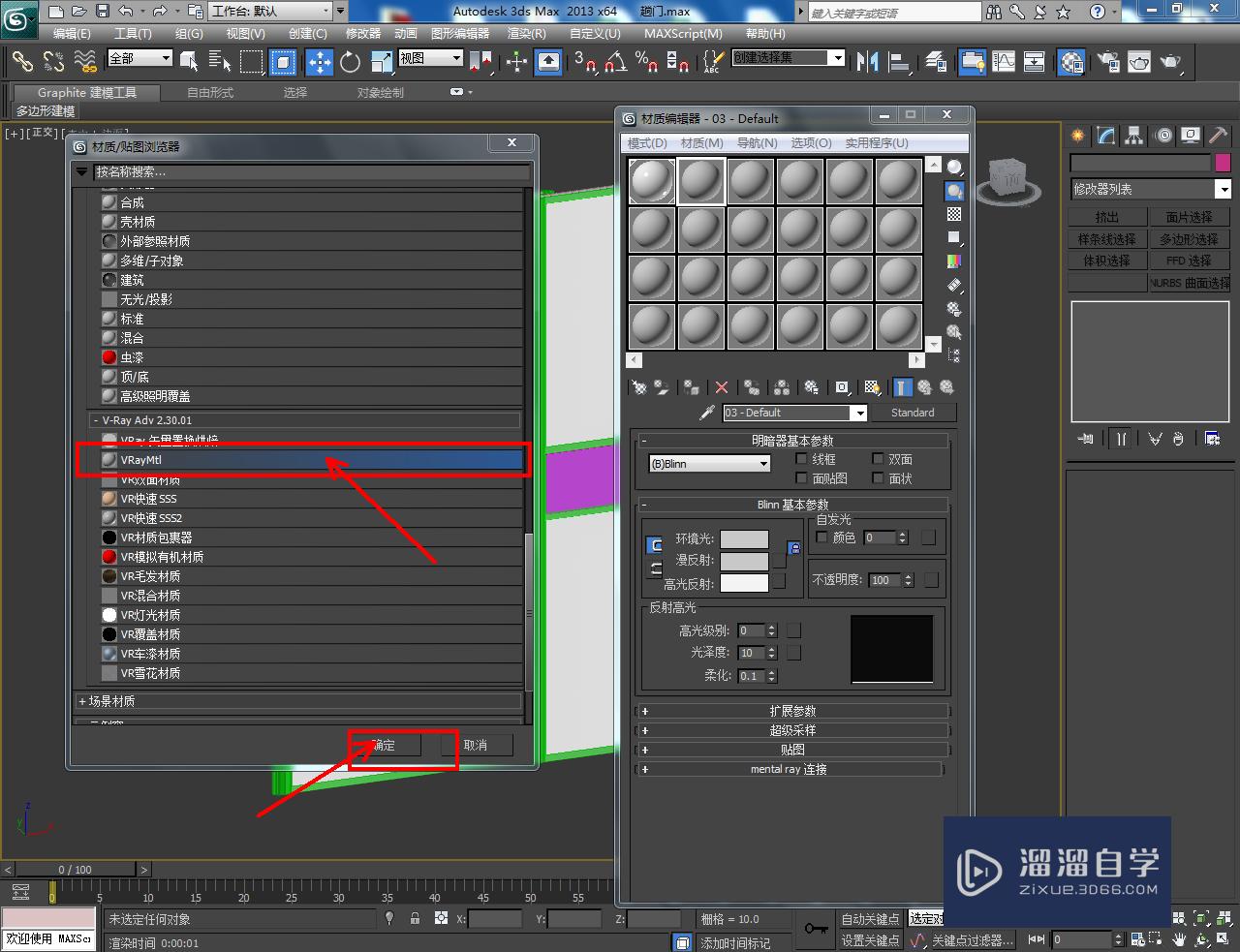Open Render Setup teapot icon

pos(1108,62)
